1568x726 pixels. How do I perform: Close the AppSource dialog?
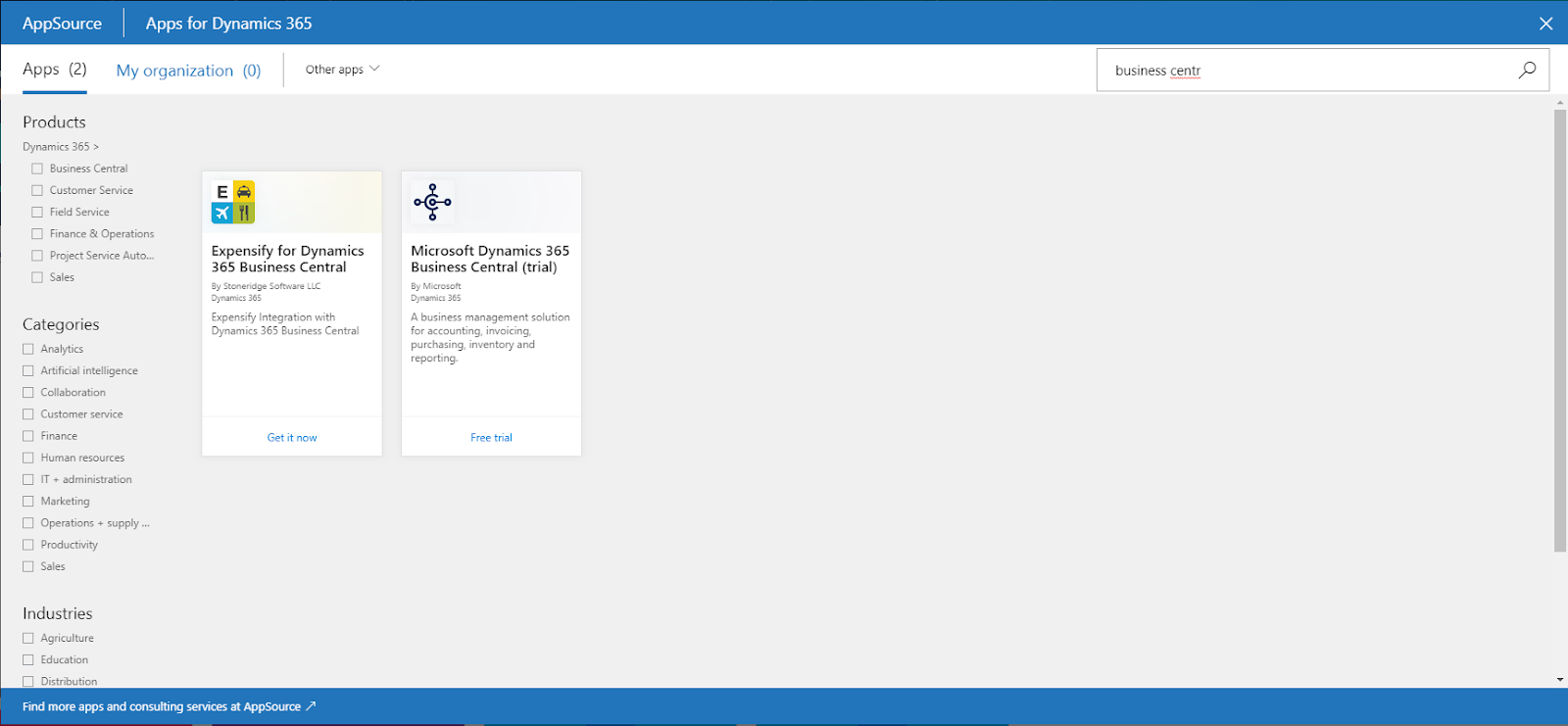point(1546,24)
